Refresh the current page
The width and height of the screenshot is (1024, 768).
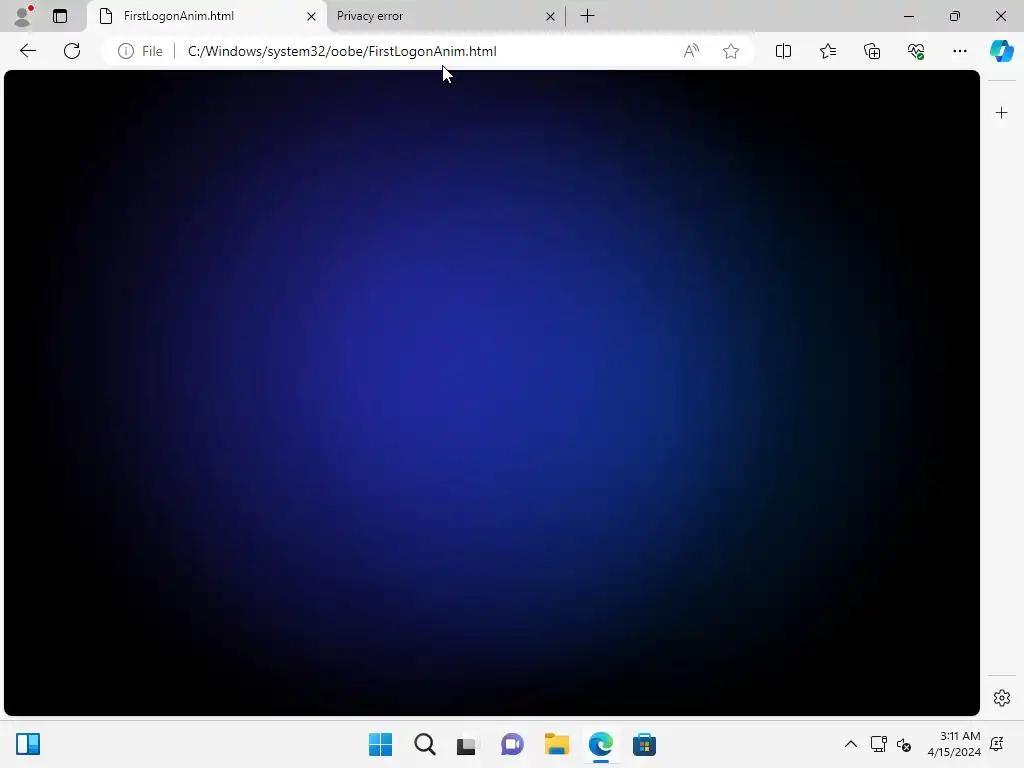(x=72, y=51)
